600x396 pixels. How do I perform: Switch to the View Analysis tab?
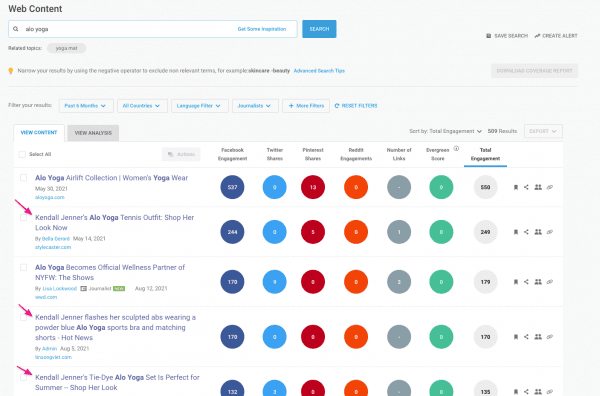[93, 133]
